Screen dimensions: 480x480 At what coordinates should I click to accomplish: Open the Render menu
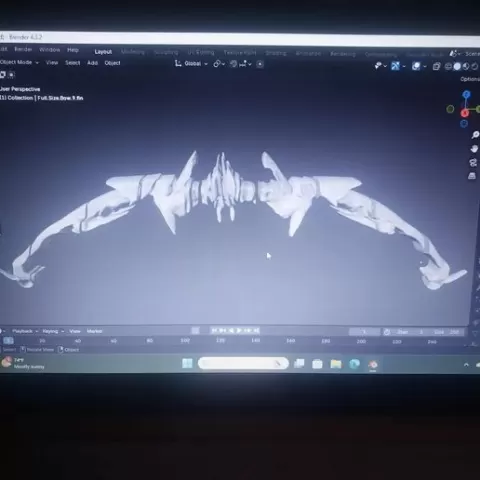23,49
